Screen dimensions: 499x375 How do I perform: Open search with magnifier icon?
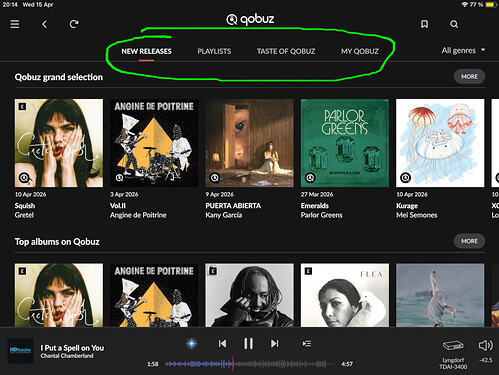454,24
